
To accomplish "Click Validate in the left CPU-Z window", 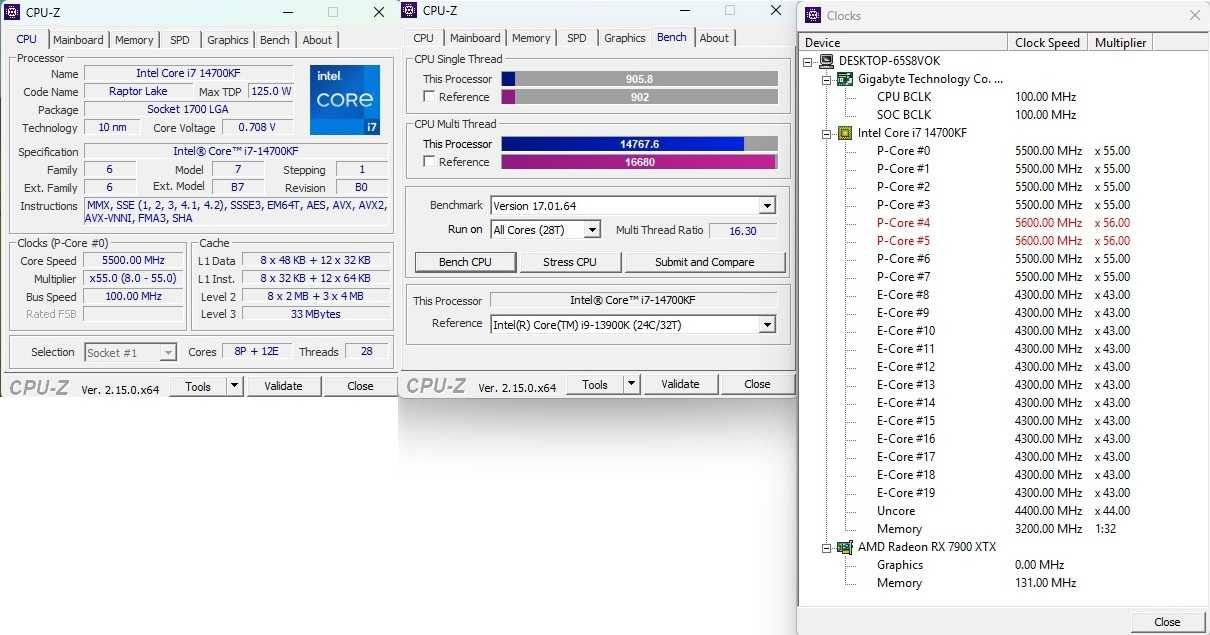I will [284, 386].
